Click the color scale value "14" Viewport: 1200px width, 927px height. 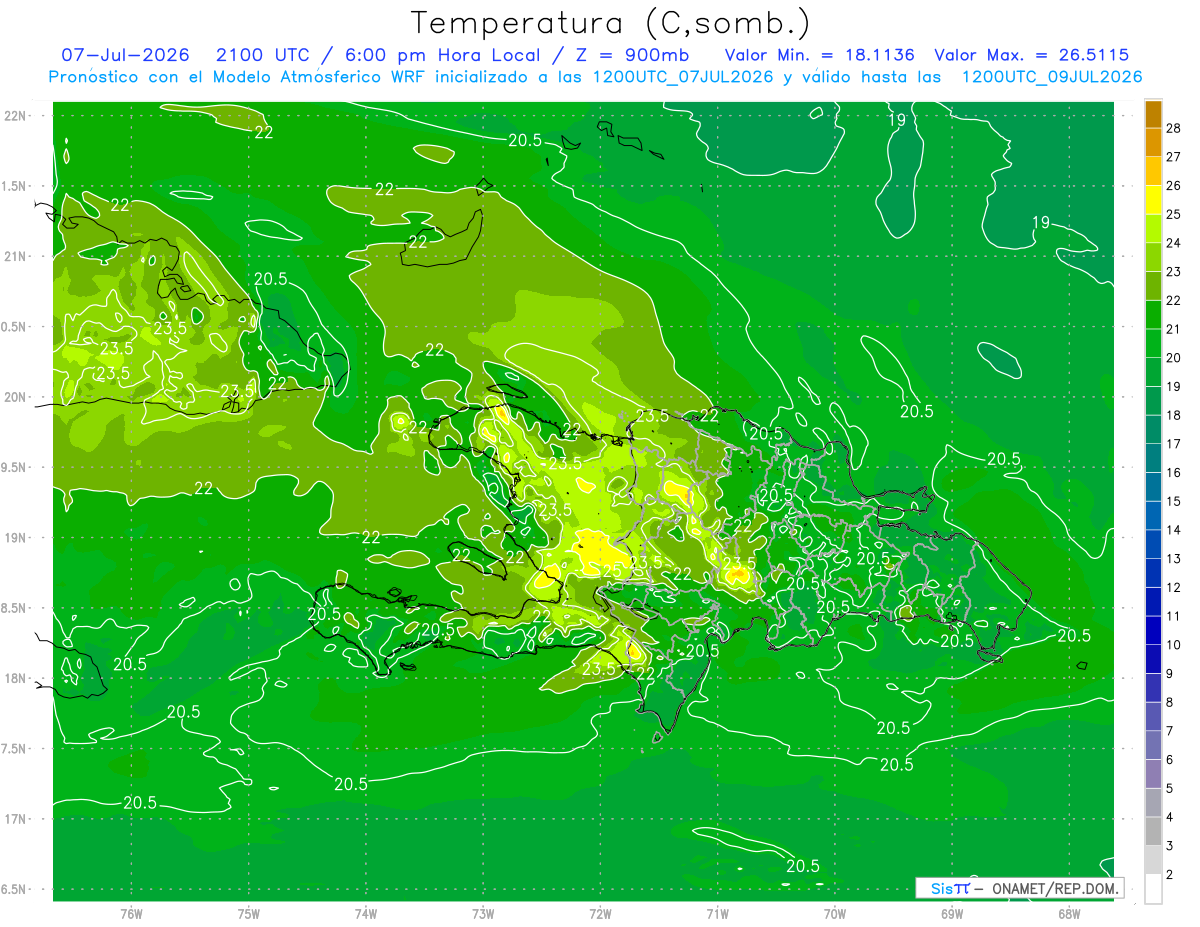[1173, 530]
